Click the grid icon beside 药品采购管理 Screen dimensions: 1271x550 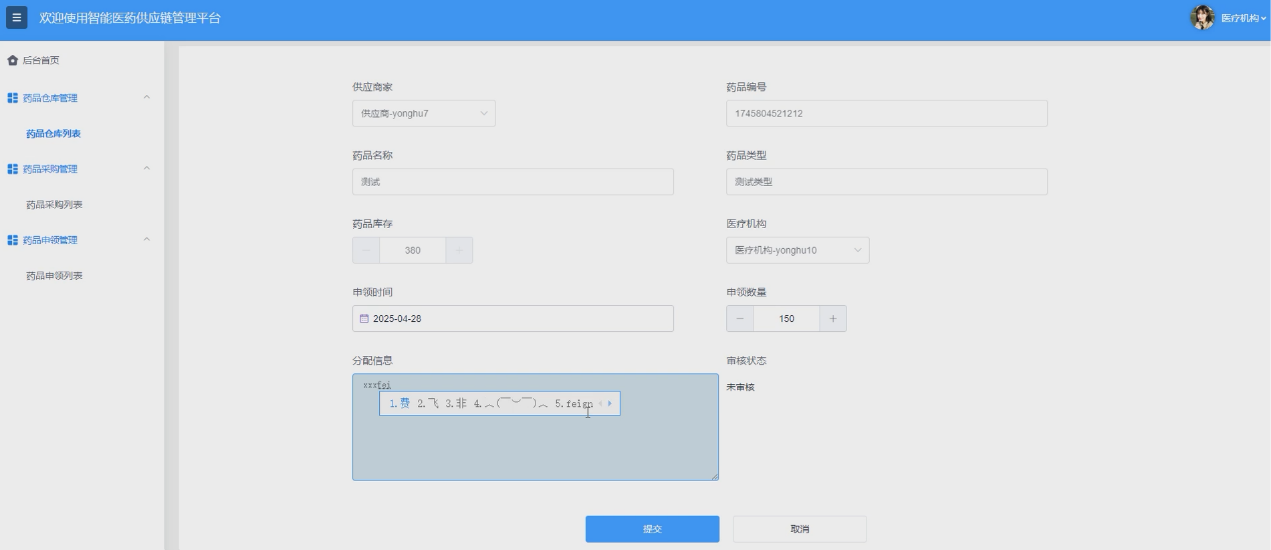tap(12, 169)
